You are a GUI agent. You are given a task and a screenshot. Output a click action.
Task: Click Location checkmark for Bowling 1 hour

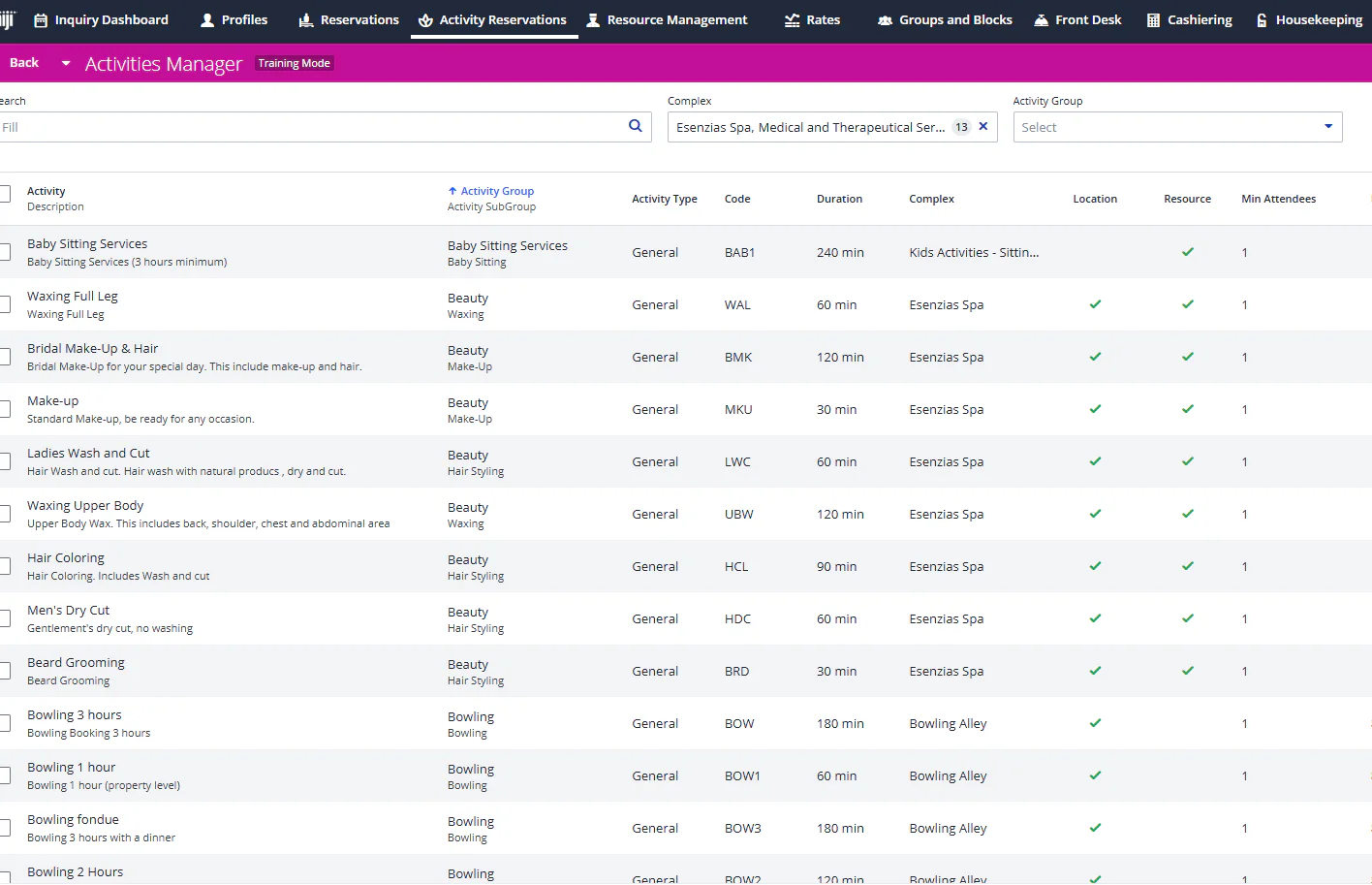1095,775
